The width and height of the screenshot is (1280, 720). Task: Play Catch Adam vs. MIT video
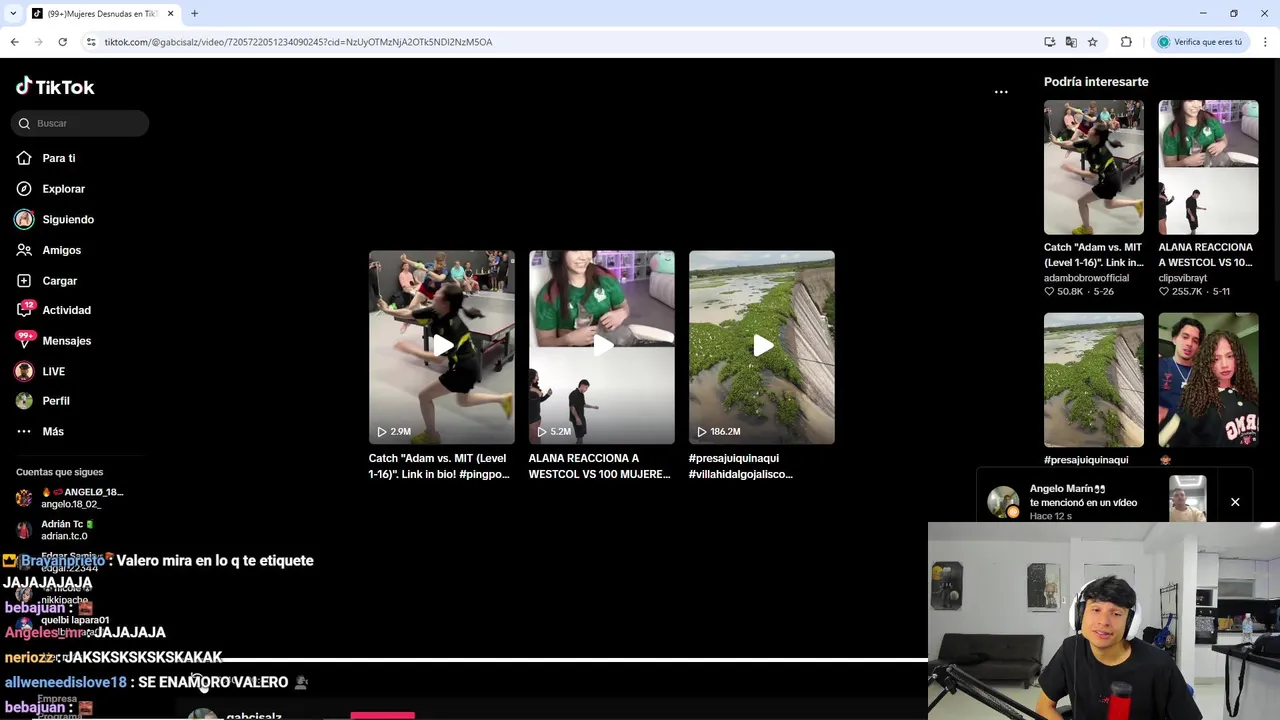[442, 347]
